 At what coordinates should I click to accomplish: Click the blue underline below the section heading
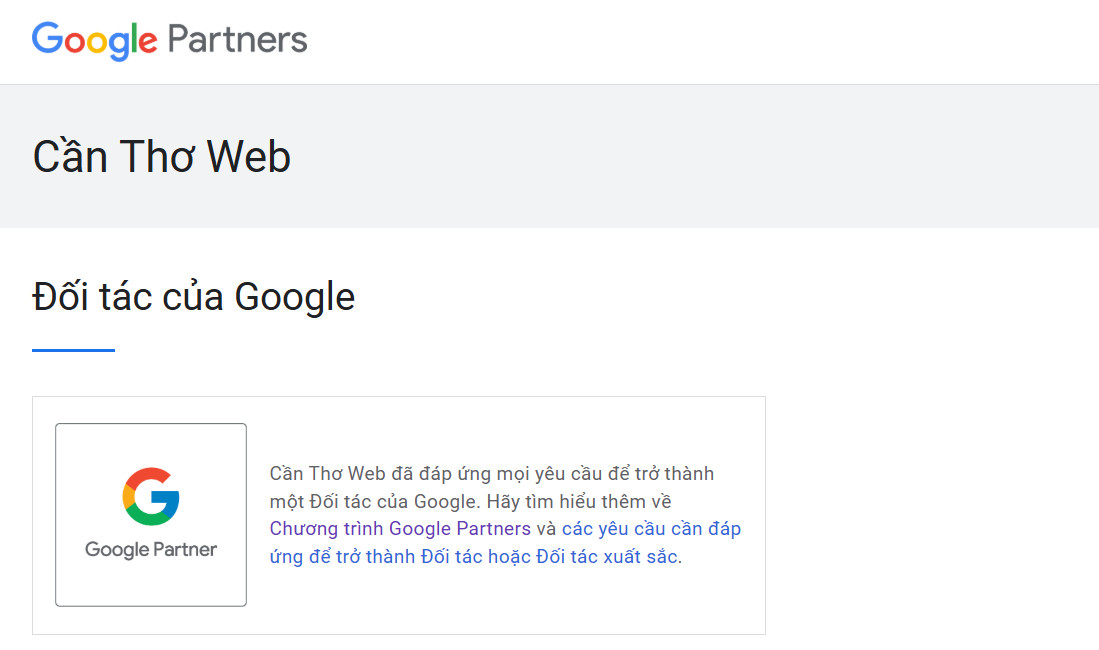[73, 350]
